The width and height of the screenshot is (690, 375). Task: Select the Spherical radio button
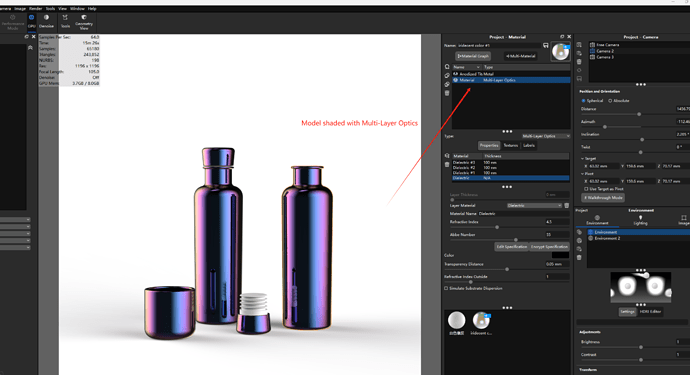(x=584, y=101)
